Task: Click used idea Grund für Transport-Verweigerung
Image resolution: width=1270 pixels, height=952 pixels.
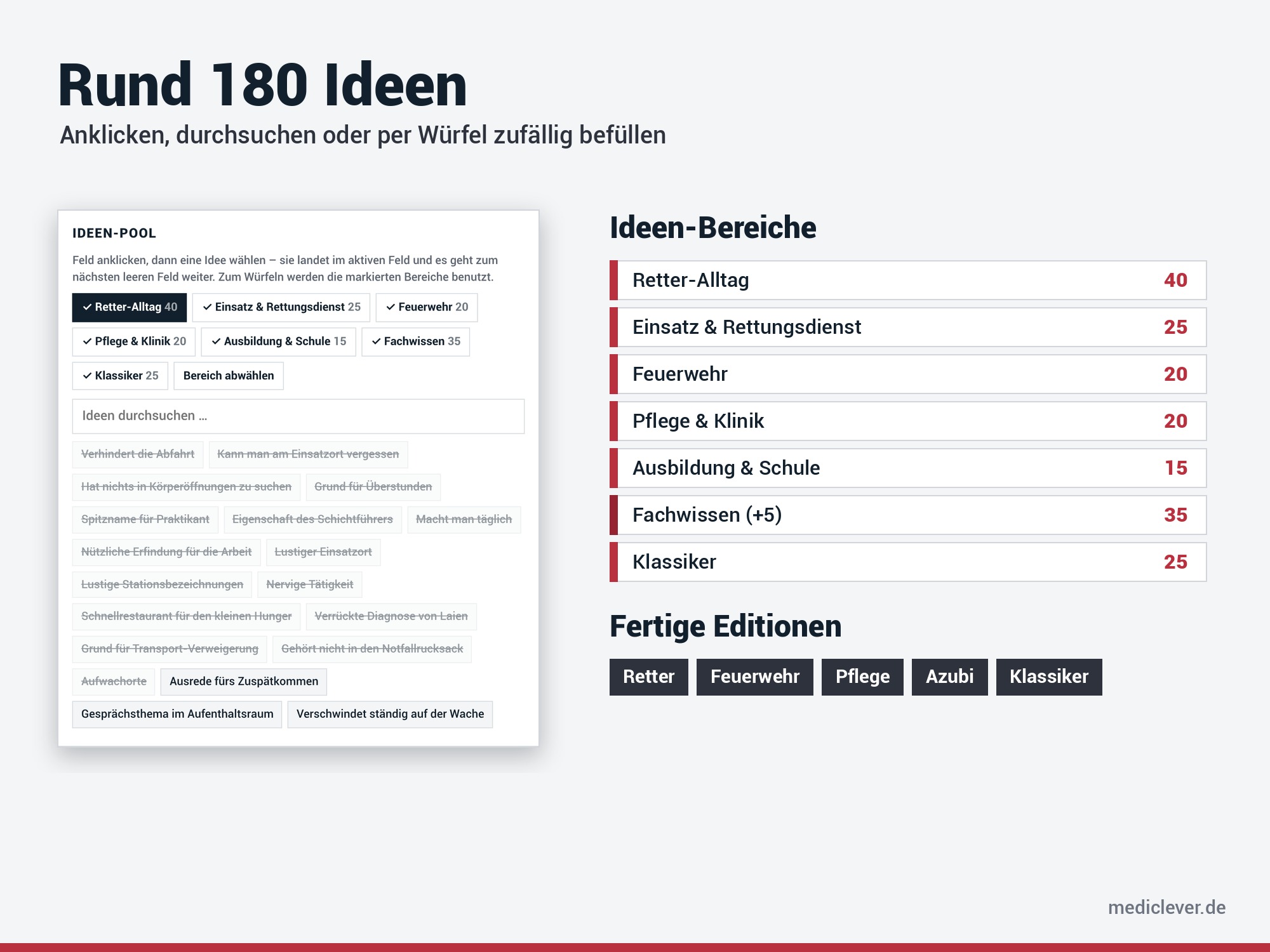Action: [170, 649]
